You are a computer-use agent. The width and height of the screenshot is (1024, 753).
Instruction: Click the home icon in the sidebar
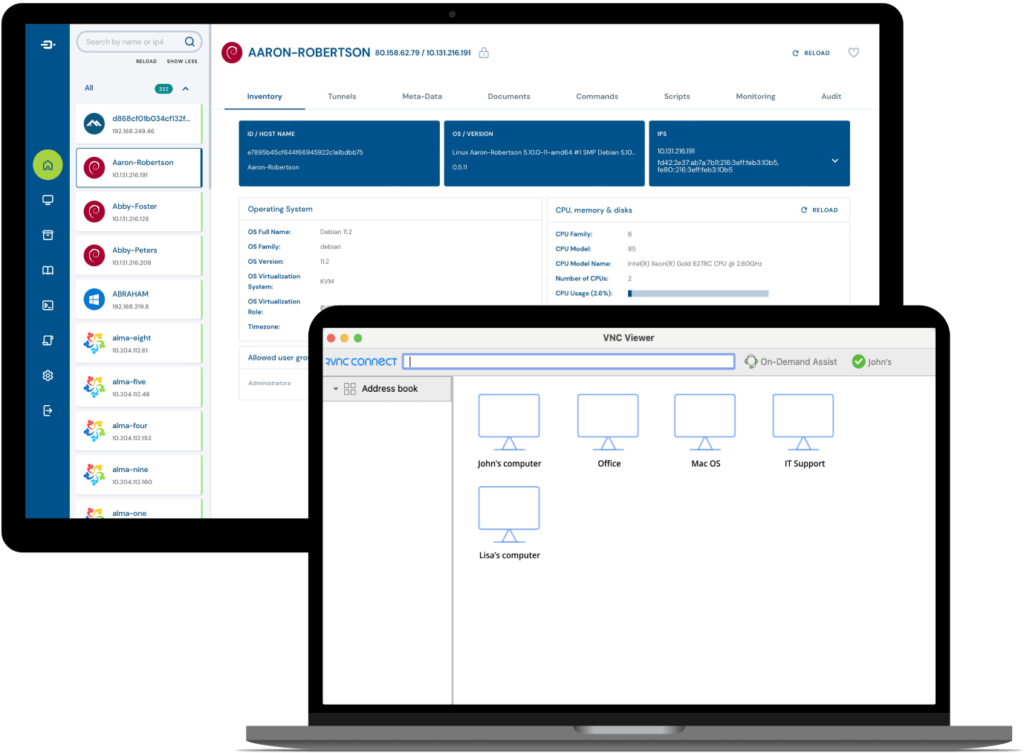(x=47, y=165)
